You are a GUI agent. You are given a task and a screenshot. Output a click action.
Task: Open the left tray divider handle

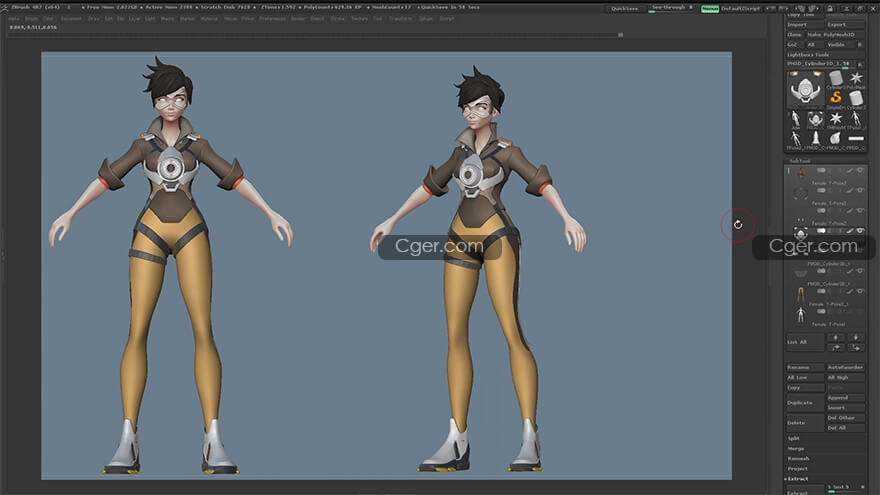coord(3,256)
